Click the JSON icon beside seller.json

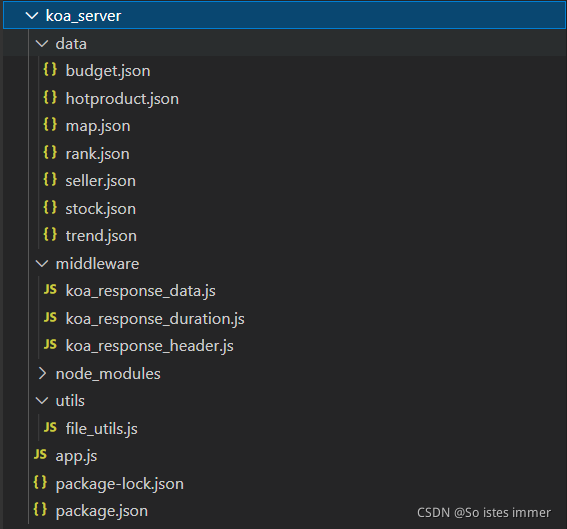pos(50,180)
